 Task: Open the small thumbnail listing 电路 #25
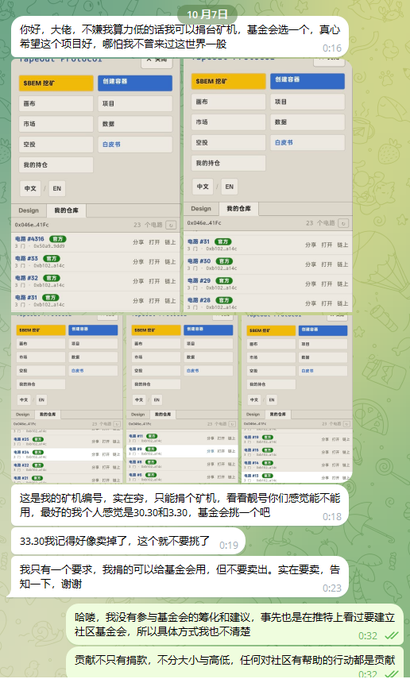(x=67, y=398)
